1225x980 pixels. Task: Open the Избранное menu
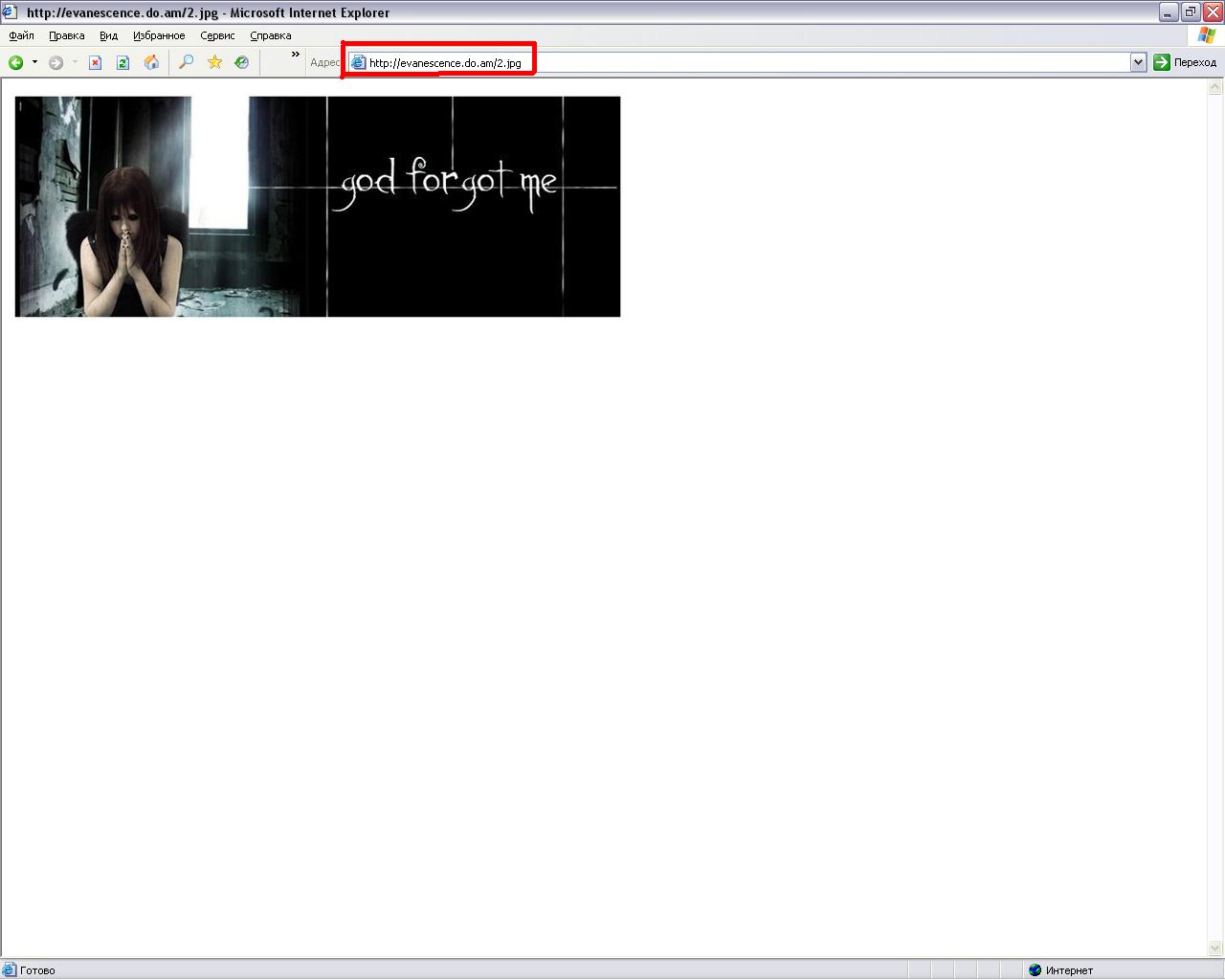point(159,35)
